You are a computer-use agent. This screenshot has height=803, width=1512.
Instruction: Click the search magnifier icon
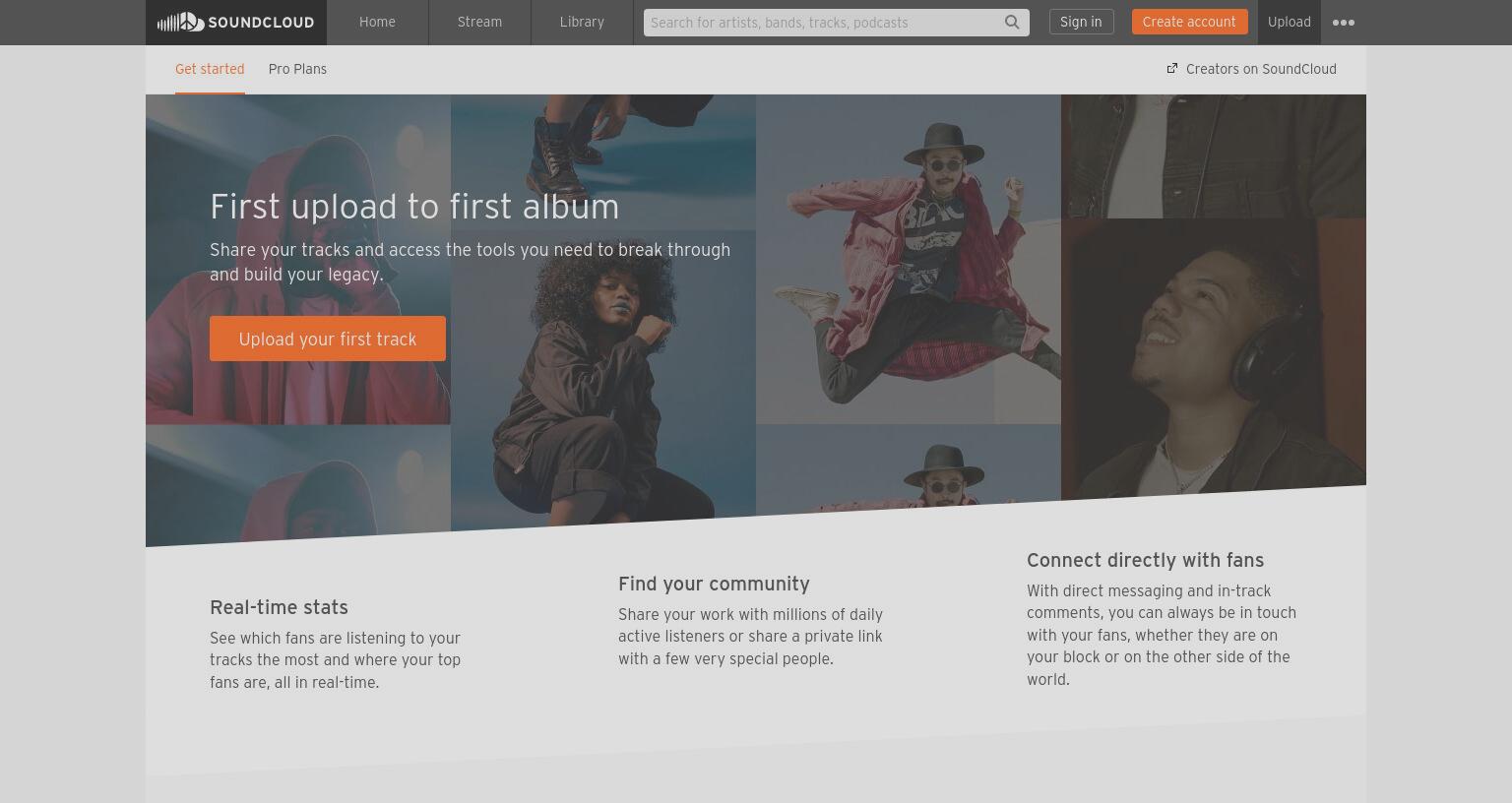click(1012, 22)
